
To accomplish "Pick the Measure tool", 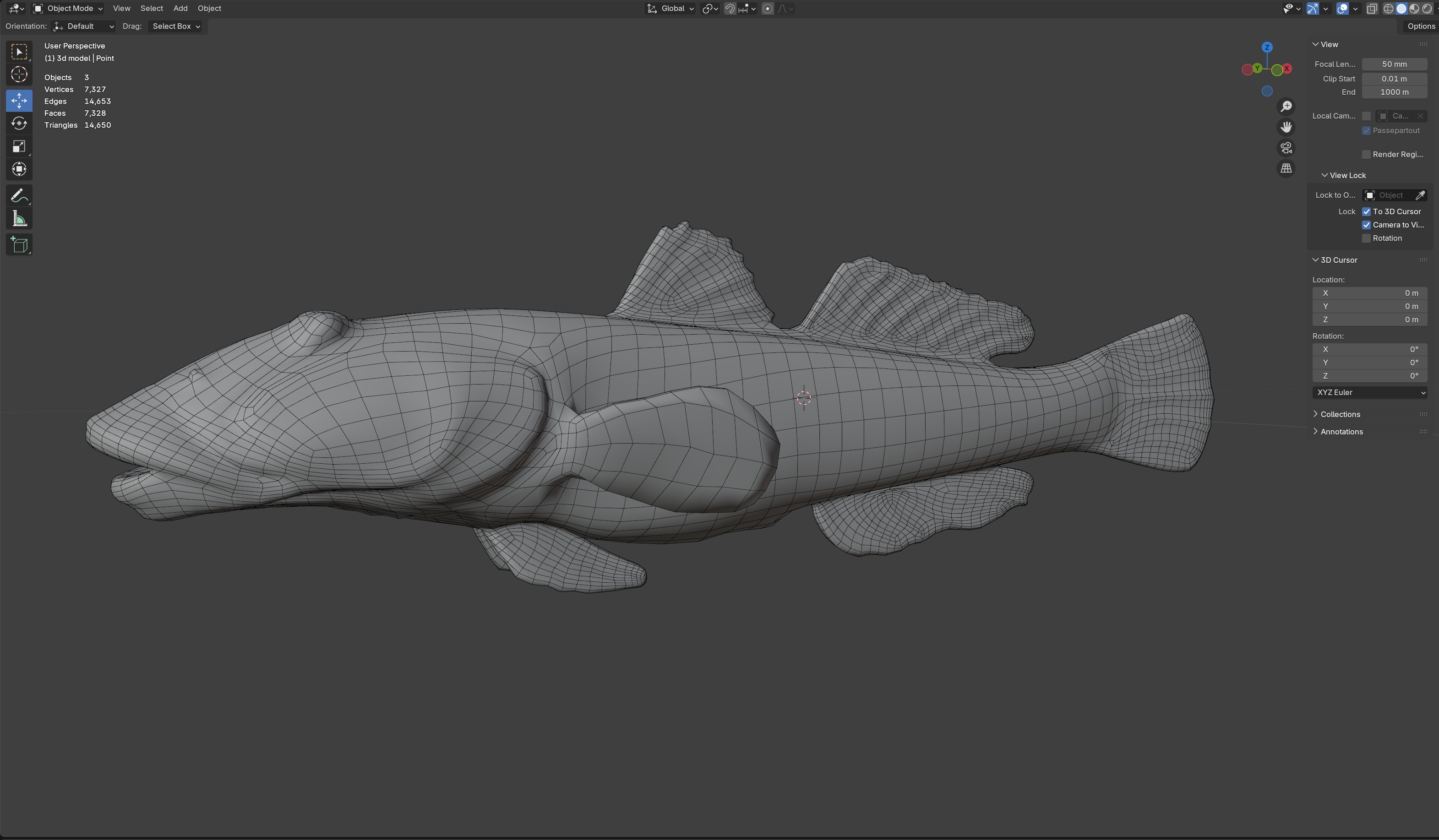I will (19, 219).
